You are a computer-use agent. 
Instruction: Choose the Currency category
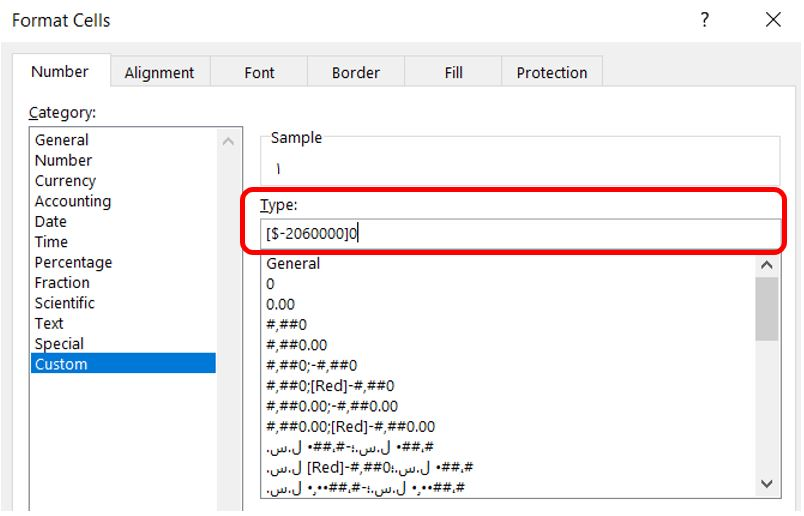123,181
